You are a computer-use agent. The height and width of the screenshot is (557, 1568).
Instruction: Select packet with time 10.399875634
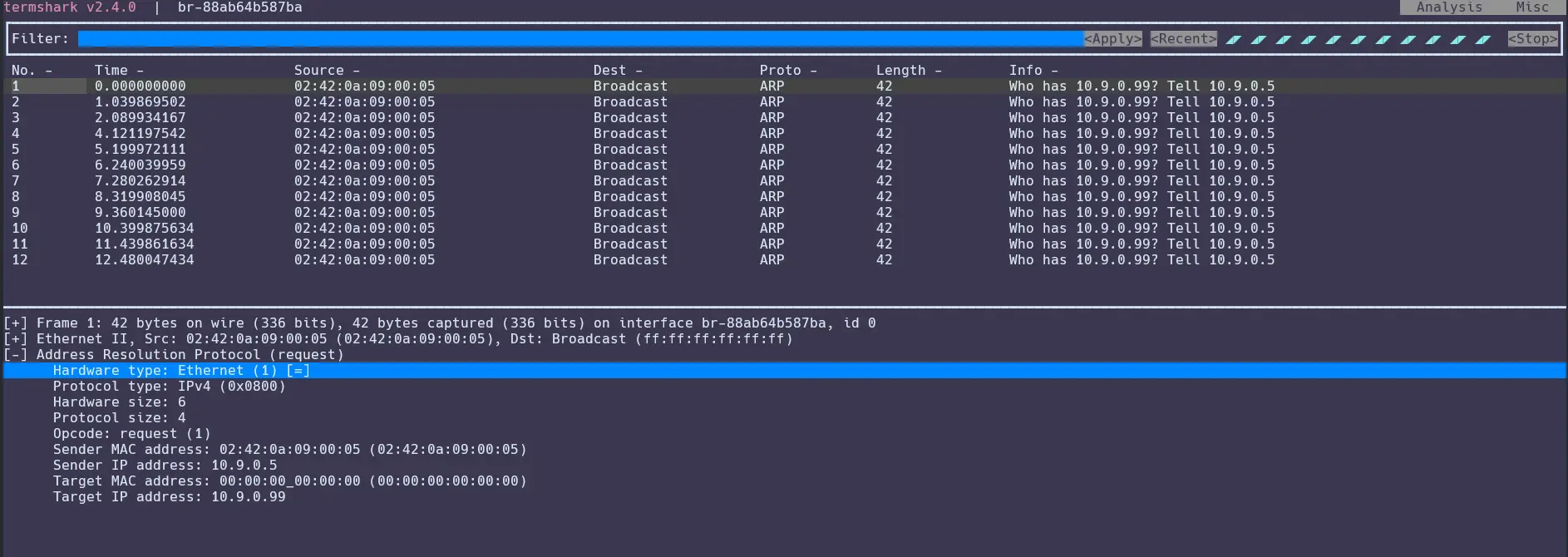(x=785, y=229)
